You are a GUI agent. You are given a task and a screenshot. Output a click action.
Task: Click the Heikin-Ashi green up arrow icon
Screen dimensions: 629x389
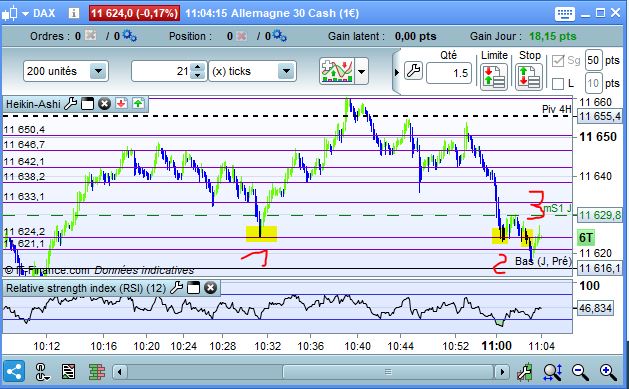pyautogui.click(x=138, y=104)
